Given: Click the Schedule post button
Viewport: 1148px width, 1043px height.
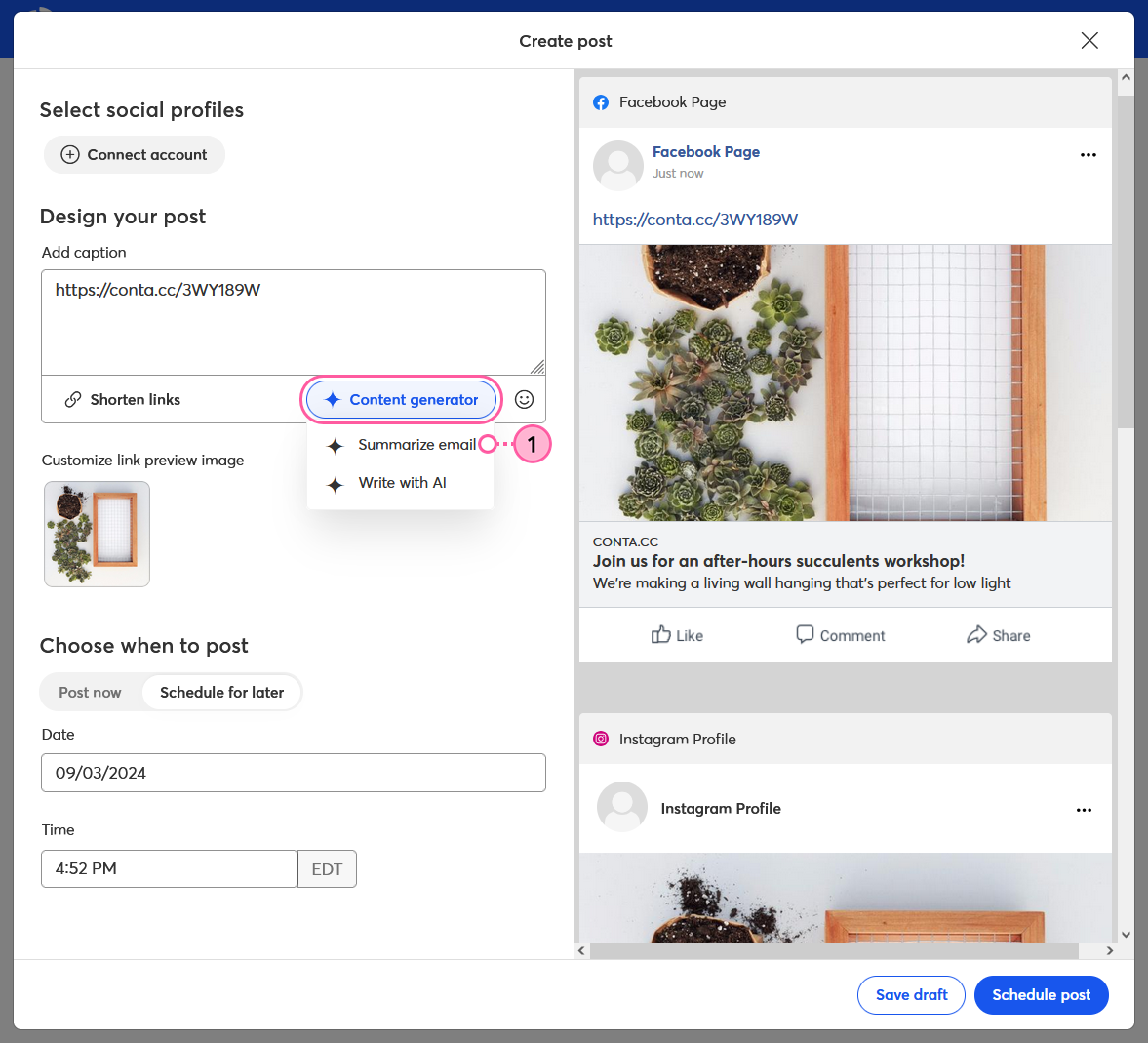Looking at the screenshot, I should 1041,994.
